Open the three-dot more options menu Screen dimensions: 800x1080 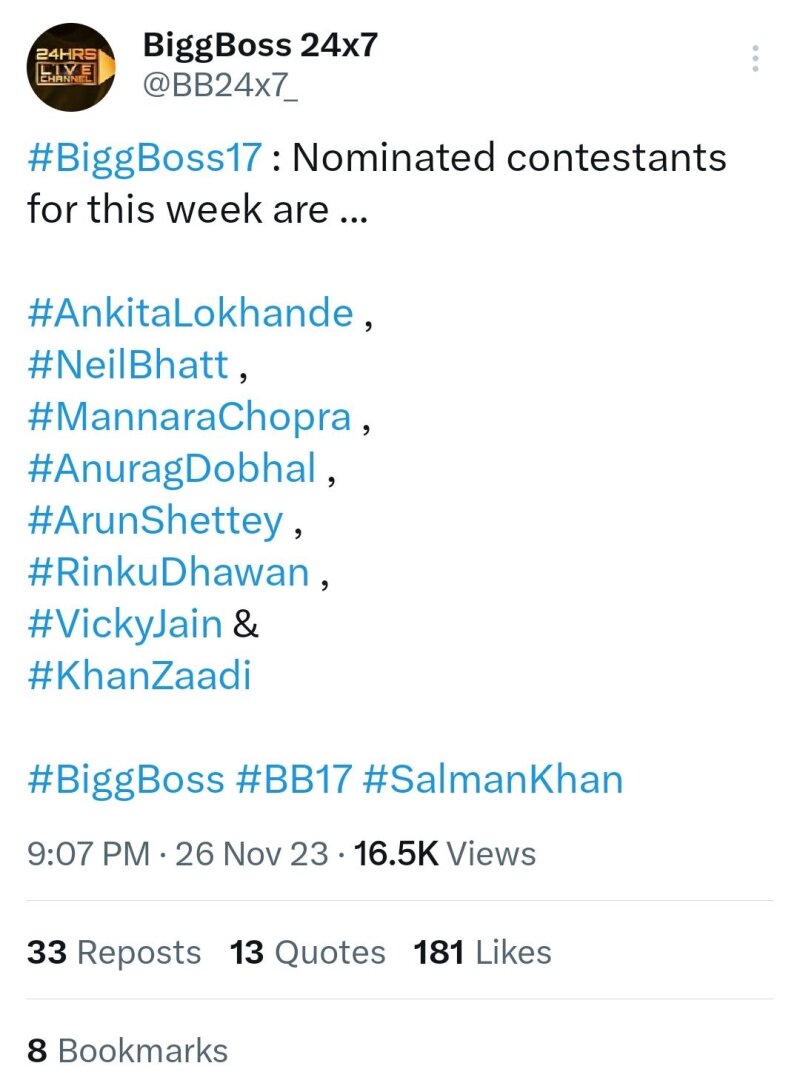756,58
